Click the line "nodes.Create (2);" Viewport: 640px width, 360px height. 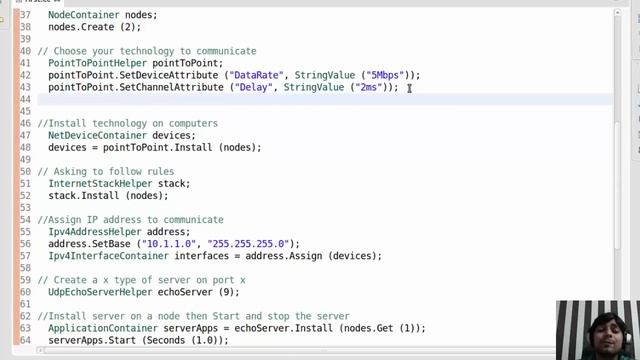pos(94,27)
